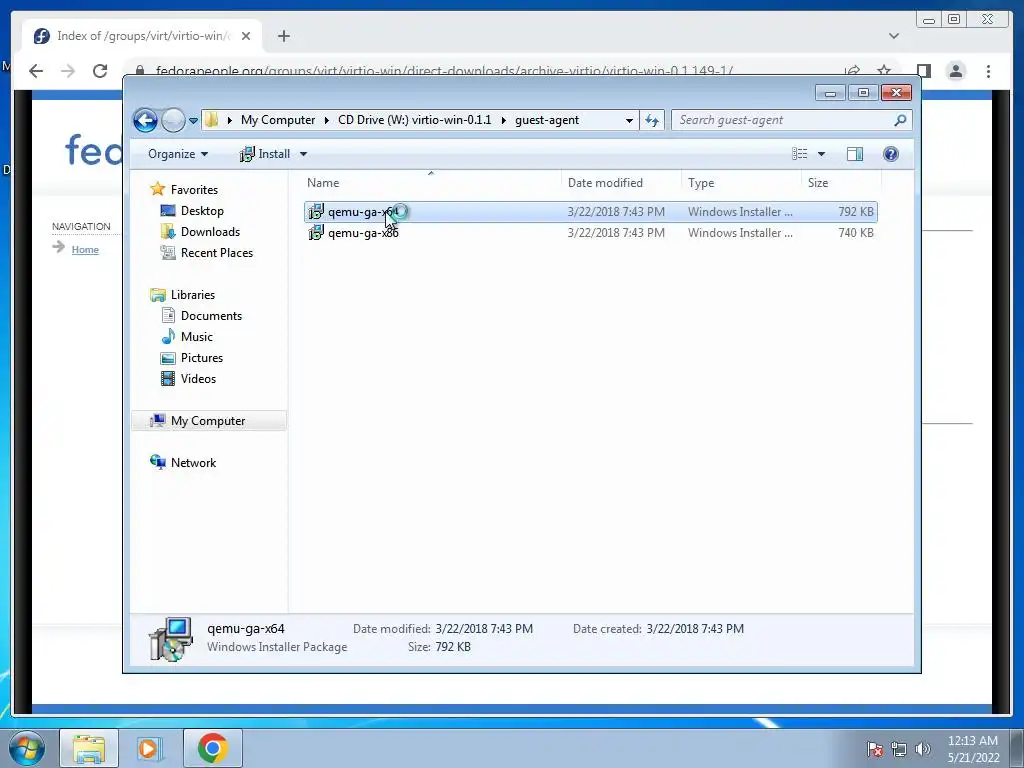Click the Explorer Forward arrow button
1024x768 pixels.
click(x=173, y=120)
